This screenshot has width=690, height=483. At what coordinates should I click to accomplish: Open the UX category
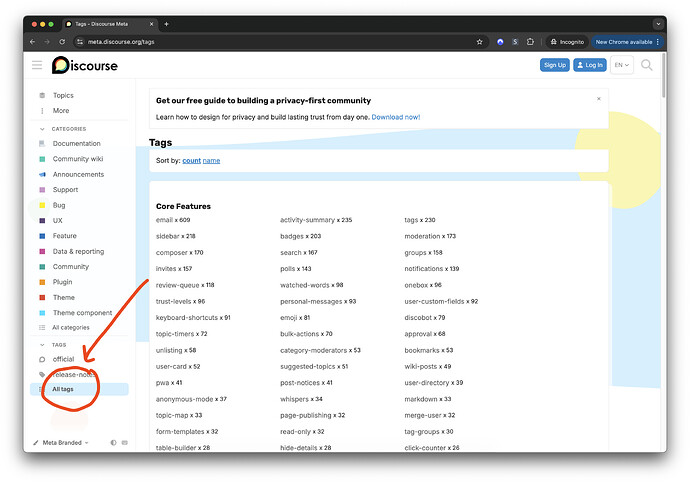pyautogui.click(x=58, y=221)
